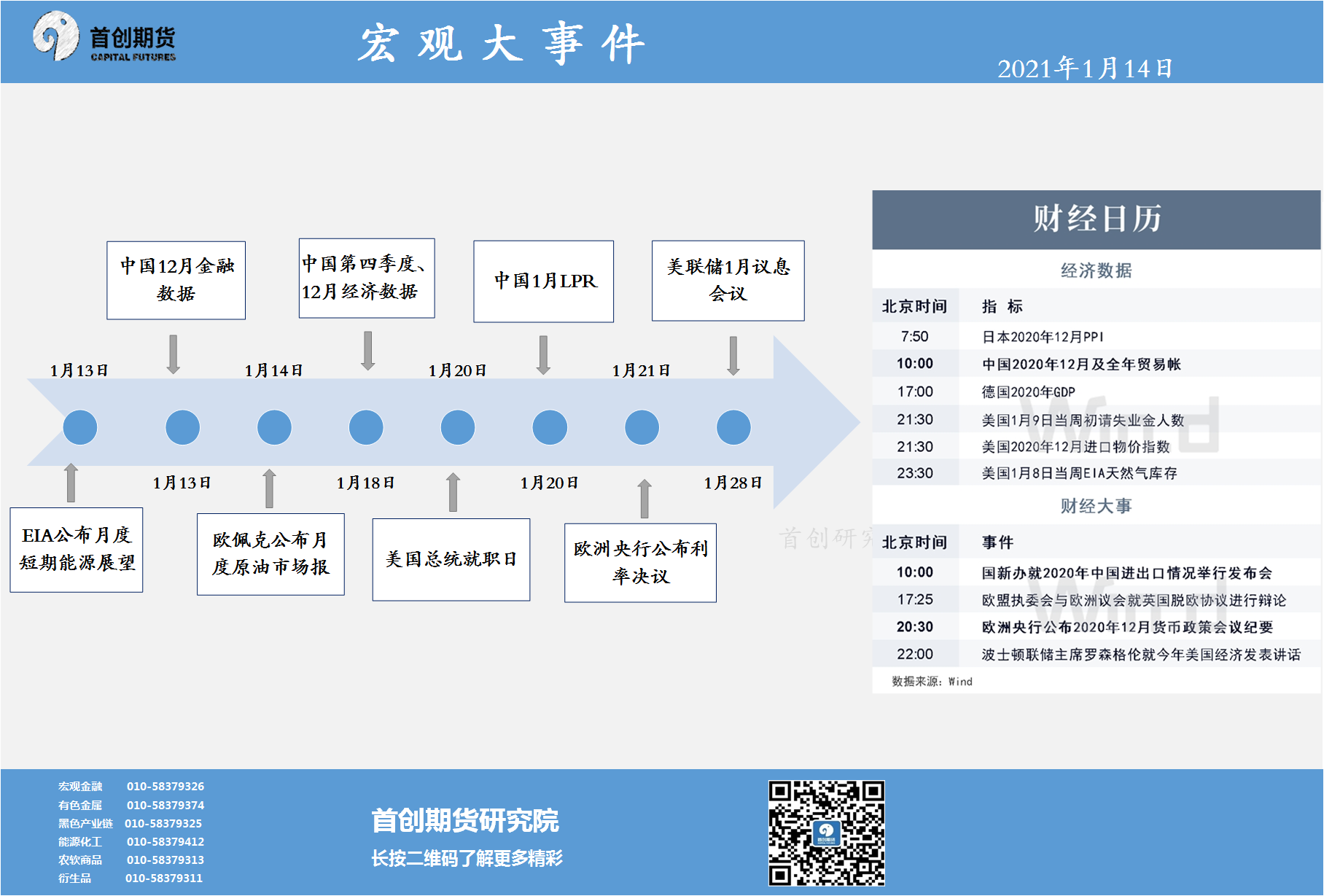Viewport: 1324px width, 896px height.
Task: Select the 美国总统就职日 event box
Action: click(x=451, y=560)
